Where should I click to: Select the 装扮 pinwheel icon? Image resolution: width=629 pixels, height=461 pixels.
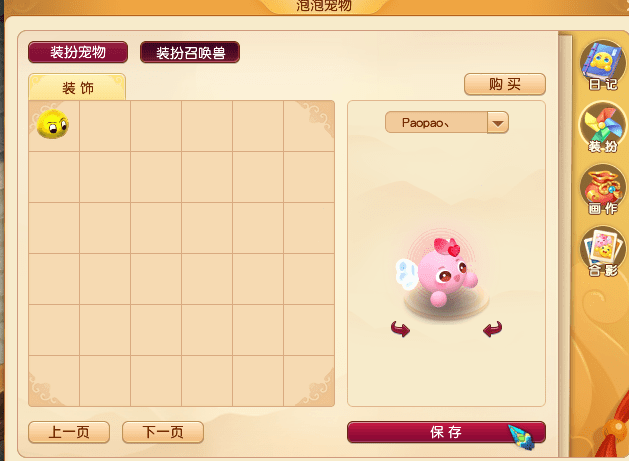603,128
